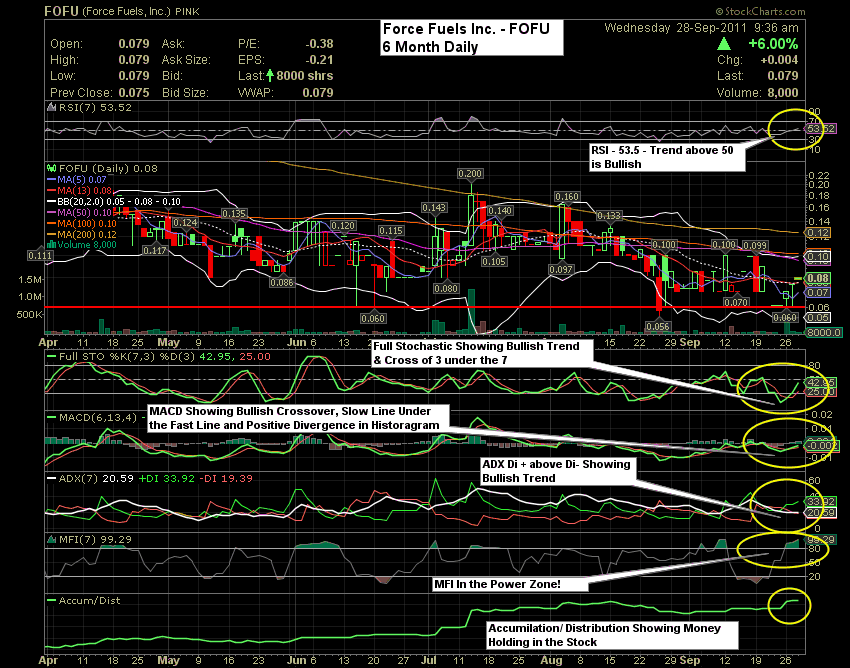Click the FOFU ticker symbol in header
Image resolution: width=850 pixels, height=668 pixels.
coord(61,11)
